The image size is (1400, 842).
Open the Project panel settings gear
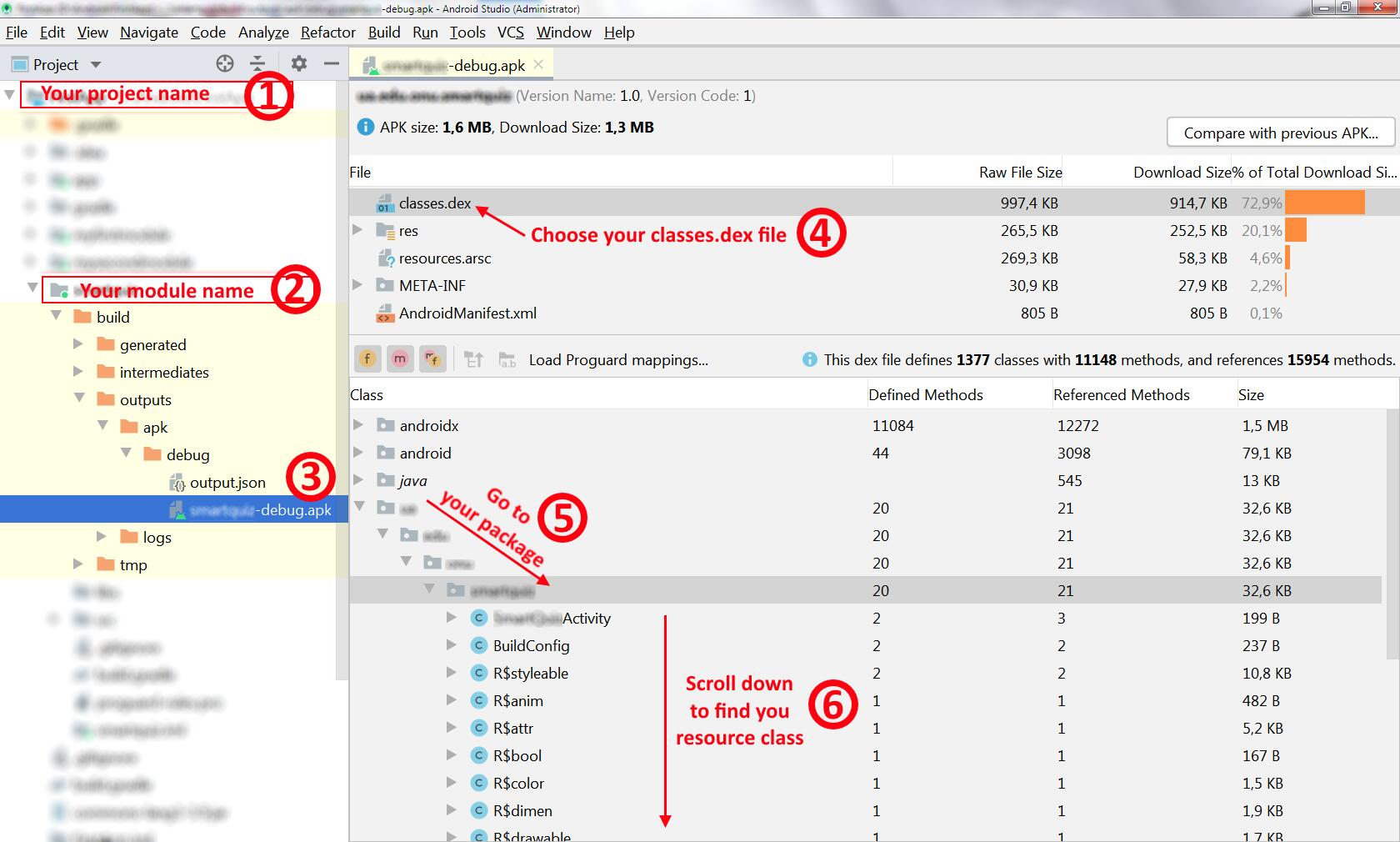(x=297, y=63)
